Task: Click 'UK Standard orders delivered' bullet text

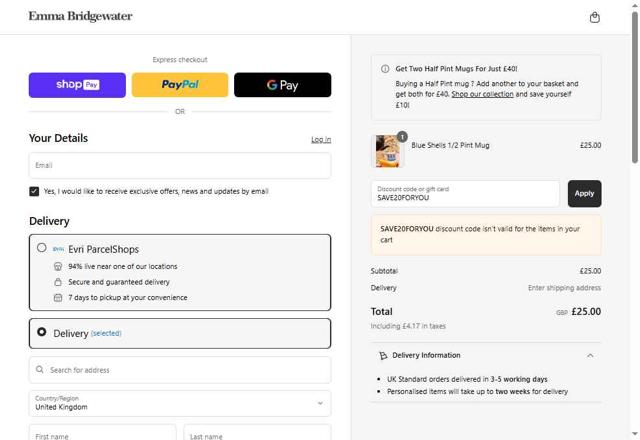Action: pyautogui.click(x=467, y=379)
